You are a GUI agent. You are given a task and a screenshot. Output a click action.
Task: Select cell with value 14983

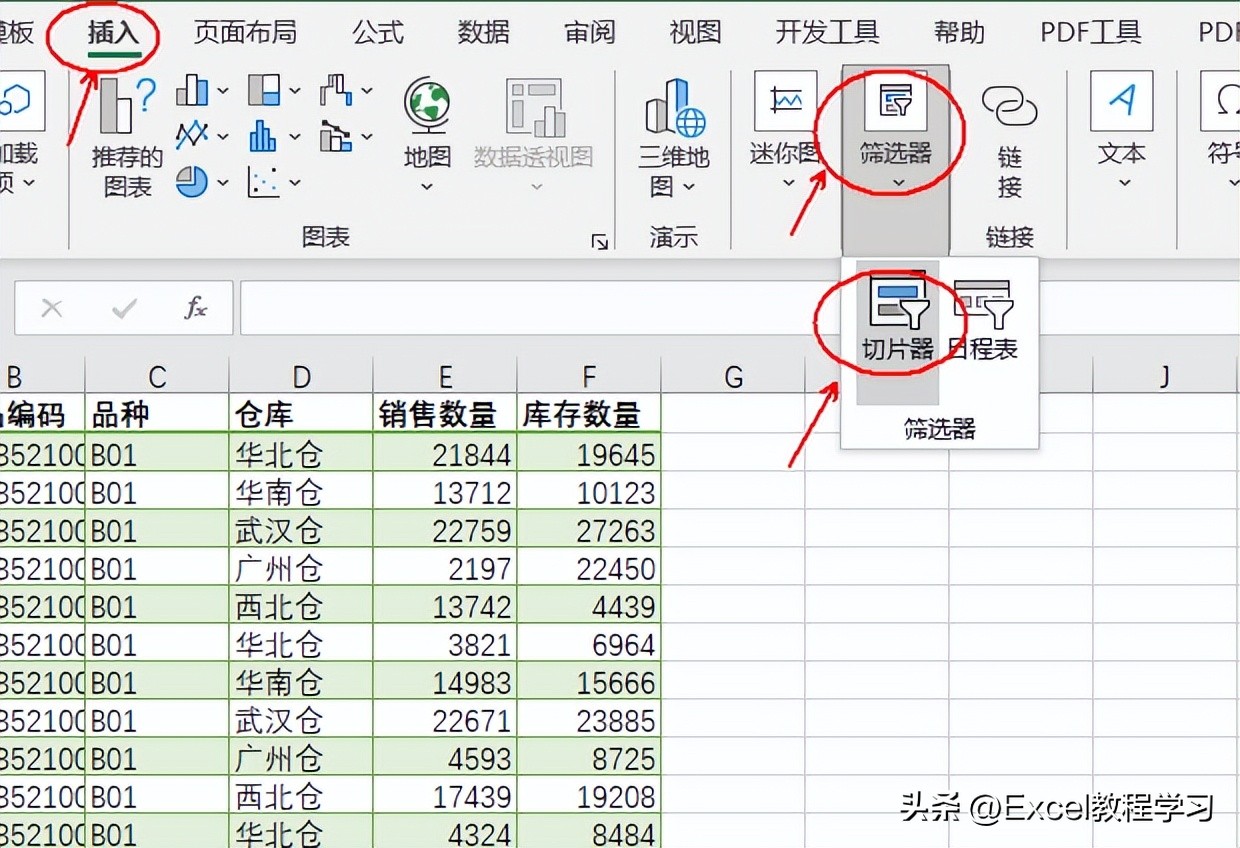point(445,682)
